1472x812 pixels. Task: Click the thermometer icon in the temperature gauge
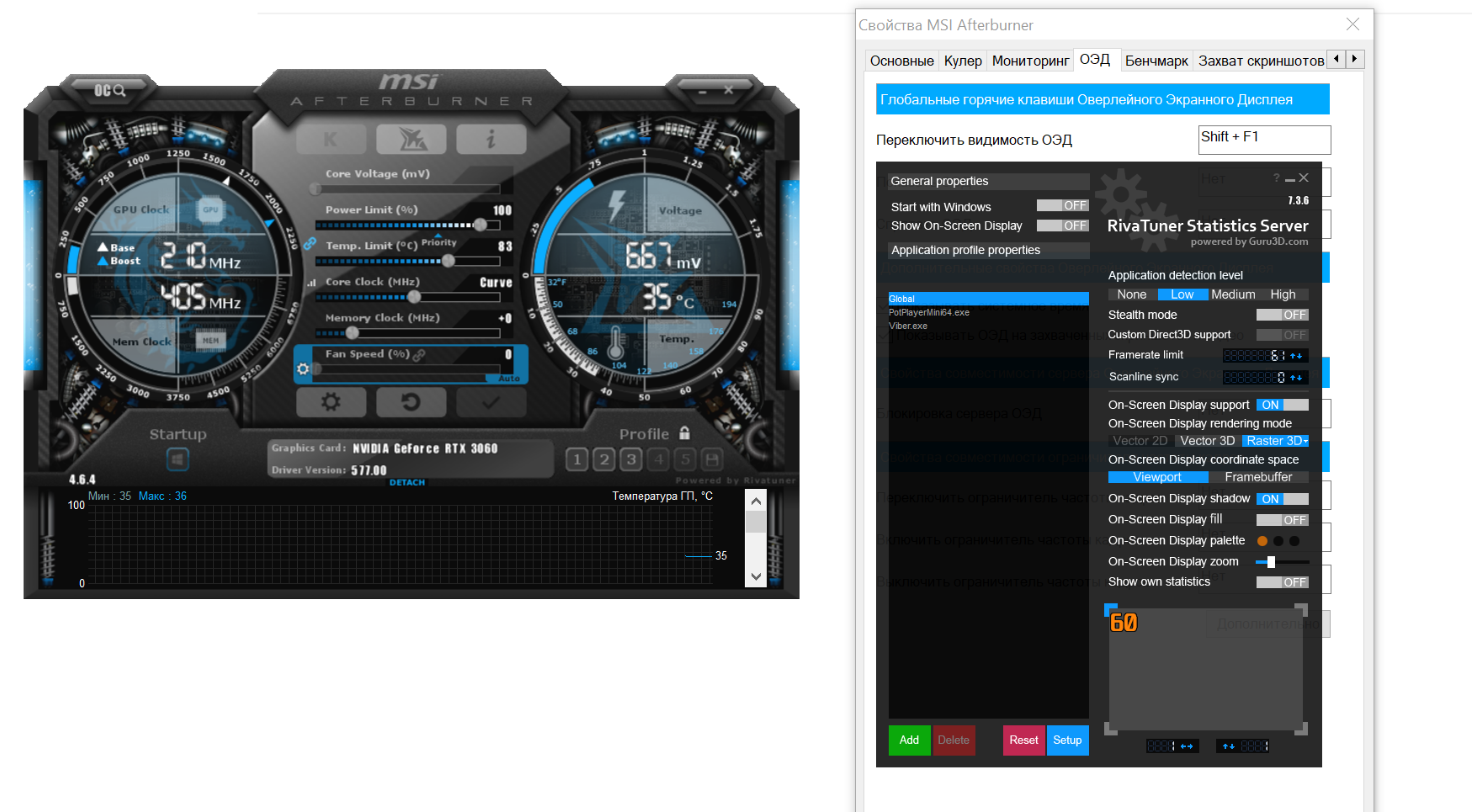tap(615, 342)
